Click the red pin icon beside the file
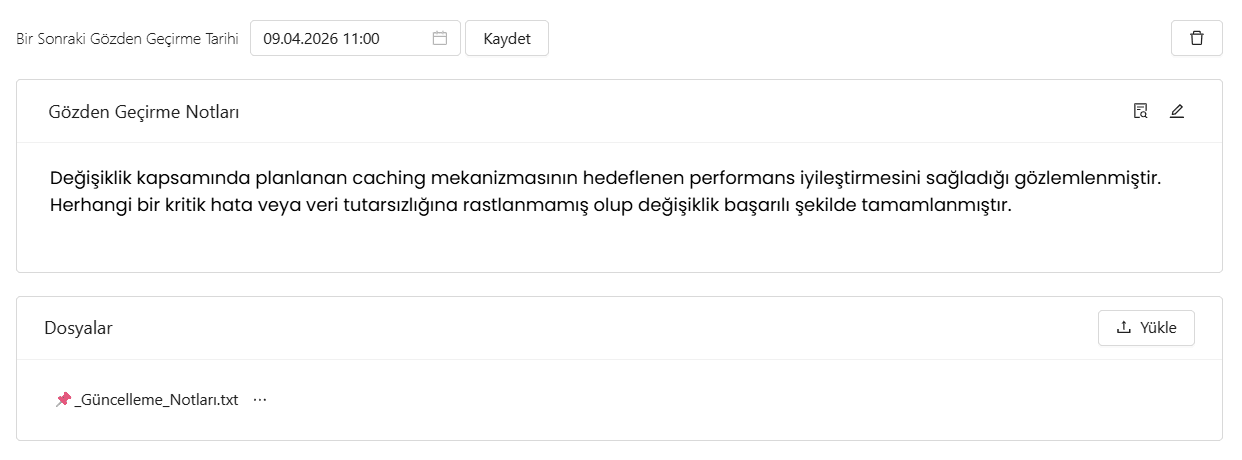The image size is (1242, 460). (x=63, y=399)
